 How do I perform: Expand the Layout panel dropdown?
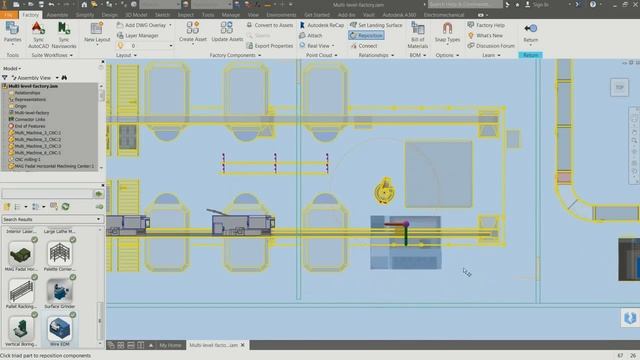click(x=126, y=55)
